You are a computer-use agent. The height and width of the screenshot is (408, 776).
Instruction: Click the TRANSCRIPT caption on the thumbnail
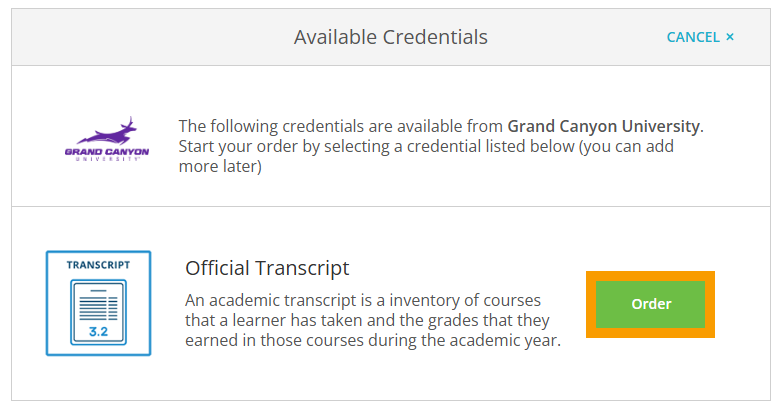pos(98,265)
